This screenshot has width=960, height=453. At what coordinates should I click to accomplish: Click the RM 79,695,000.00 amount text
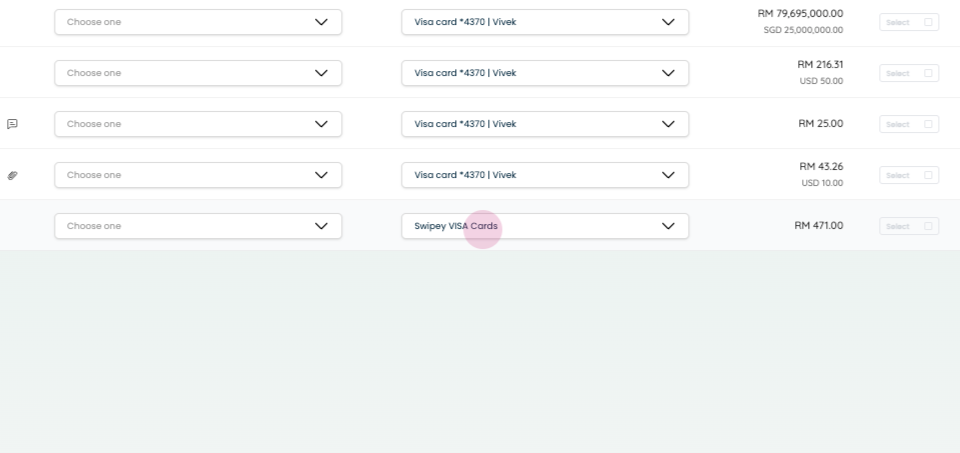[800, 13]
